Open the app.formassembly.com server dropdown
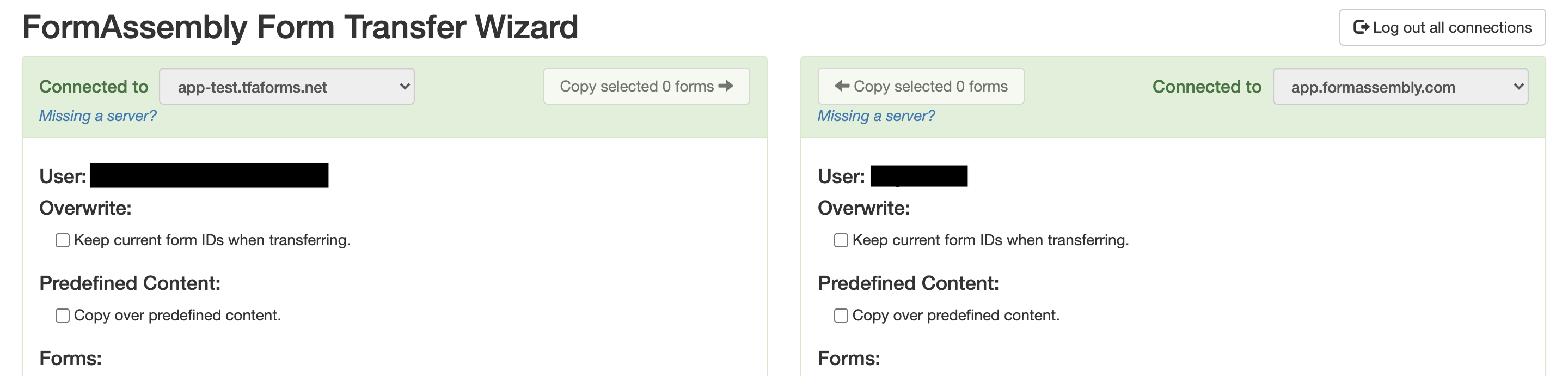 pos(1399,87)
